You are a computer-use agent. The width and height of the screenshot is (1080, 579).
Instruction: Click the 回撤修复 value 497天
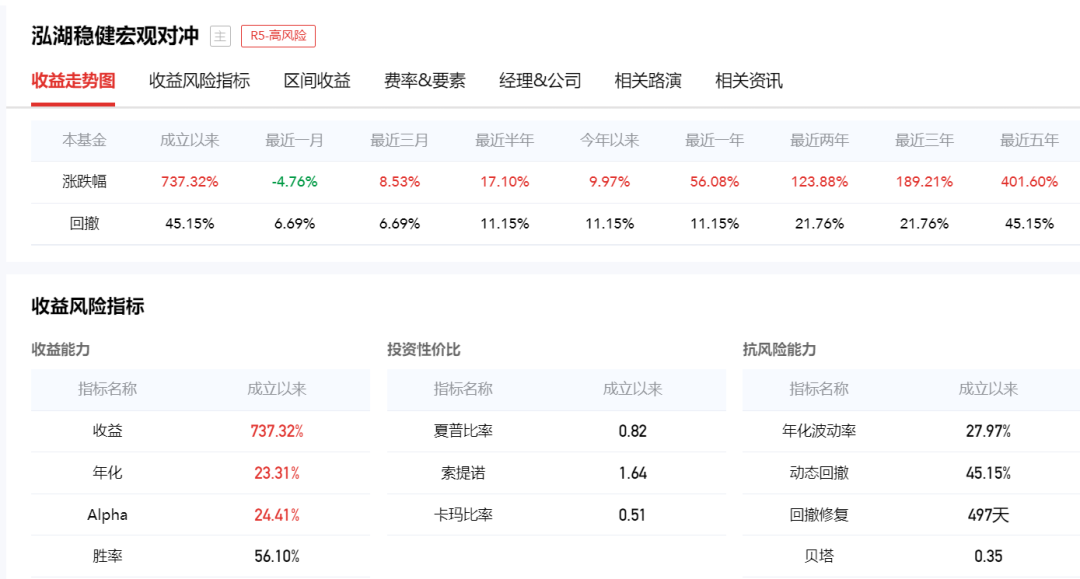coord(988,515)
